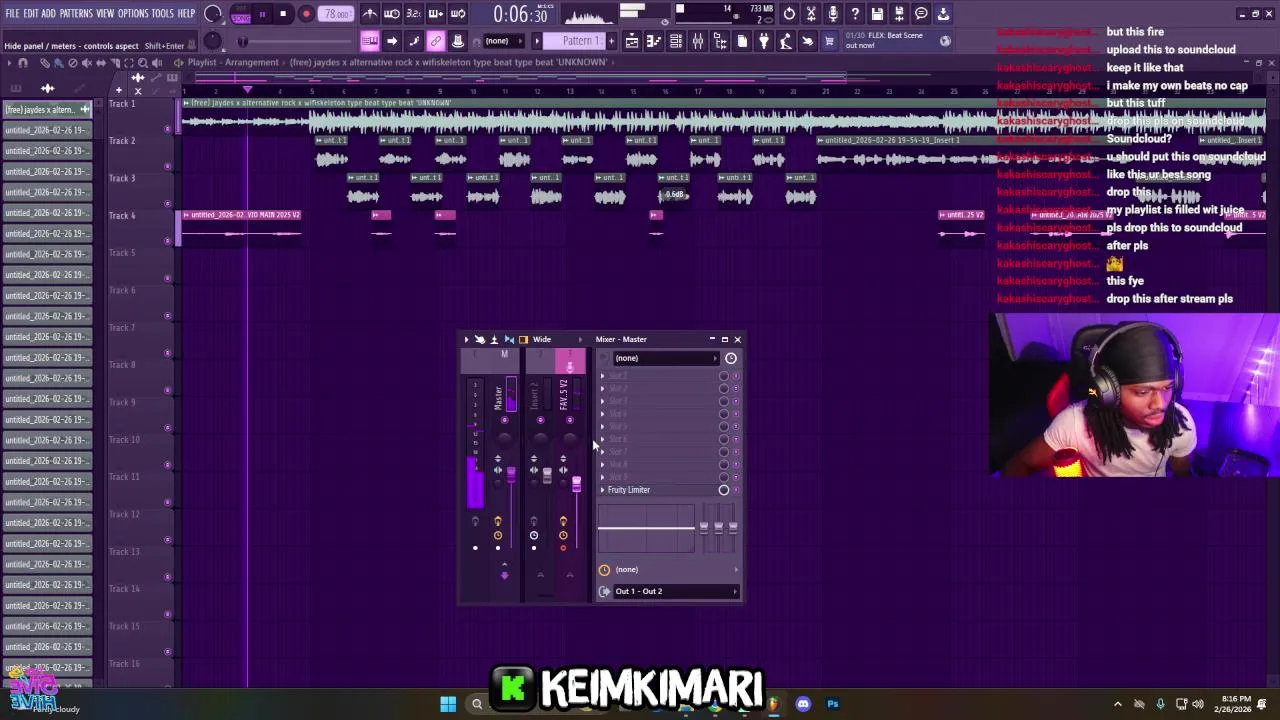Click the one-click audio recording microphone icon
Viewport: 1280px width, 720px height.
(x=833, y=14)
